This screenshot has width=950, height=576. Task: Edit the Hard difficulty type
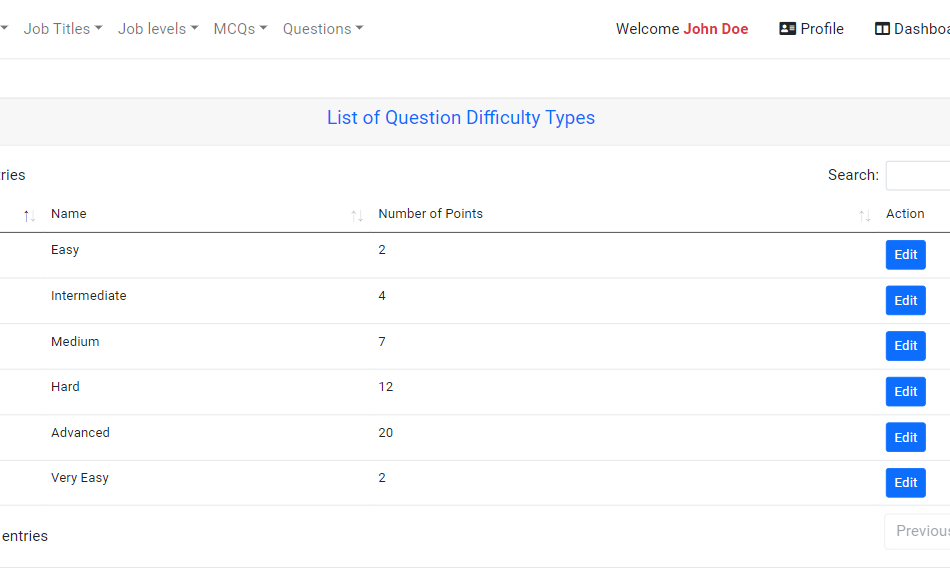tap(905, 391)
